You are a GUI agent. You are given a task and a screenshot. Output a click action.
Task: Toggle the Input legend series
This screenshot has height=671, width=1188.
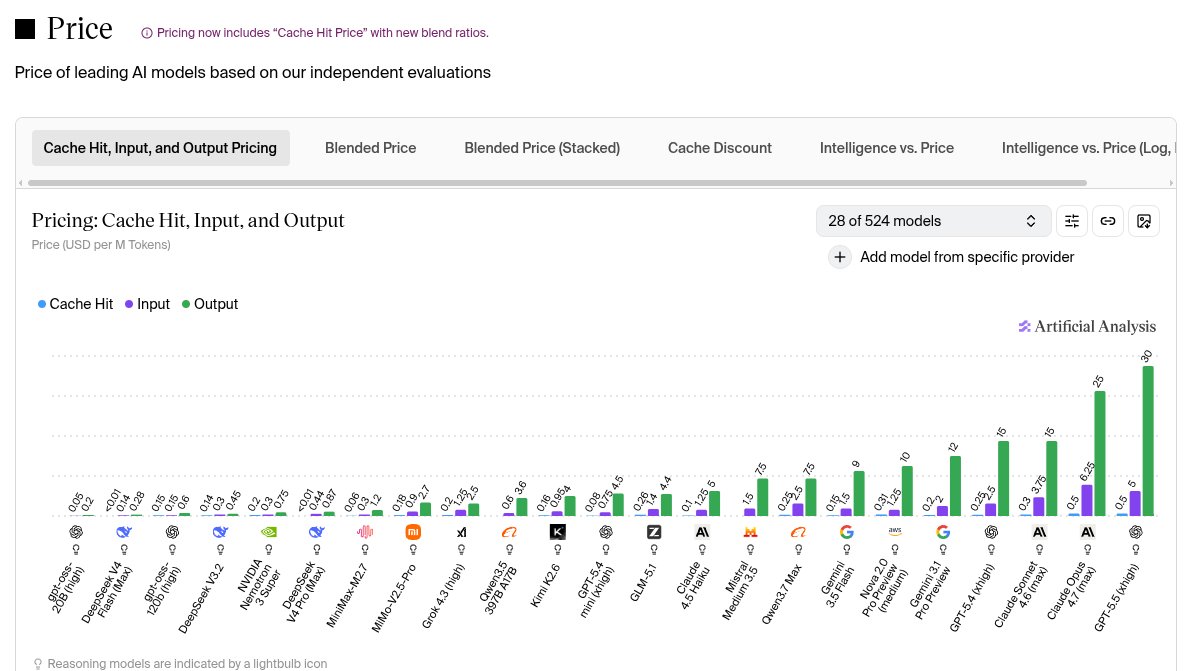[147, 304]
